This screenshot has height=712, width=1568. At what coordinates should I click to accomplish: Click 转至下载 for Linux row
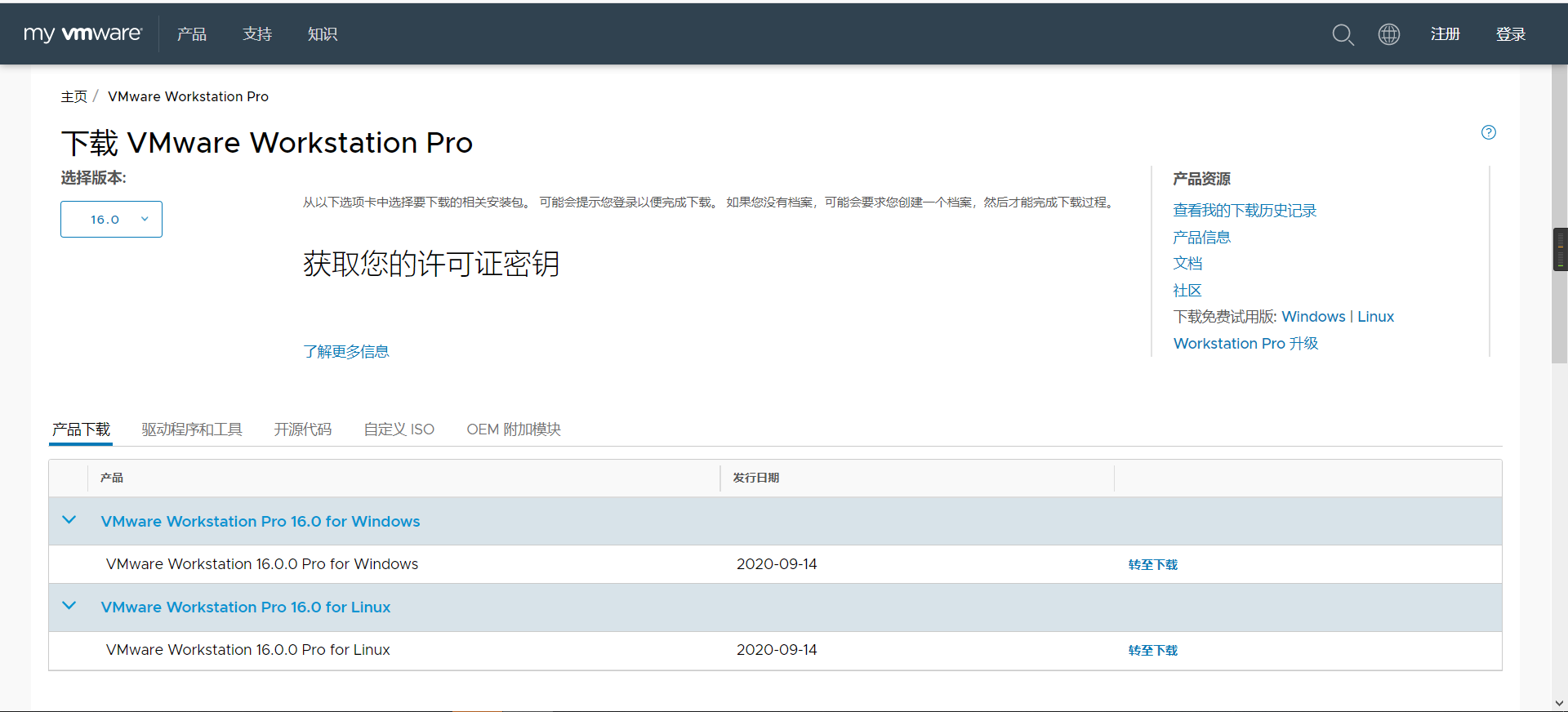(x=1153, y=651)
